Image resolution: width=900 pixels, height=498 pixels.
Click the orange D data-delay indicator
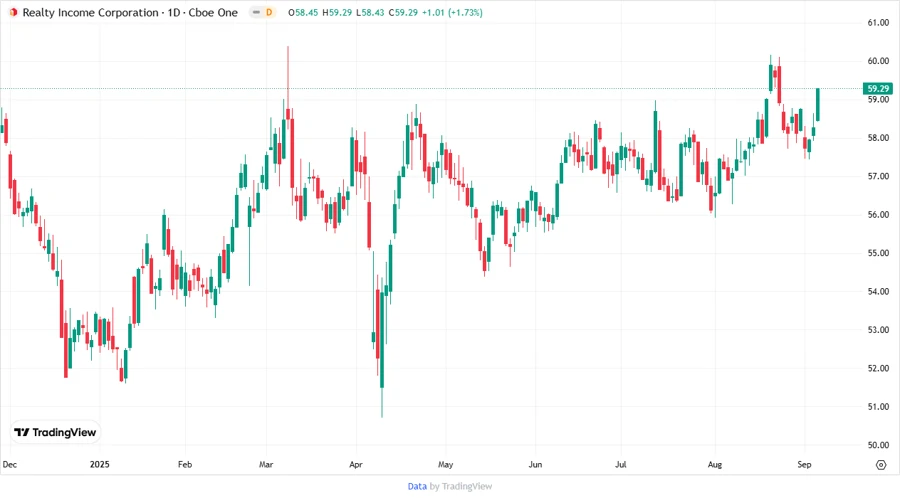(x=269, y=12)
